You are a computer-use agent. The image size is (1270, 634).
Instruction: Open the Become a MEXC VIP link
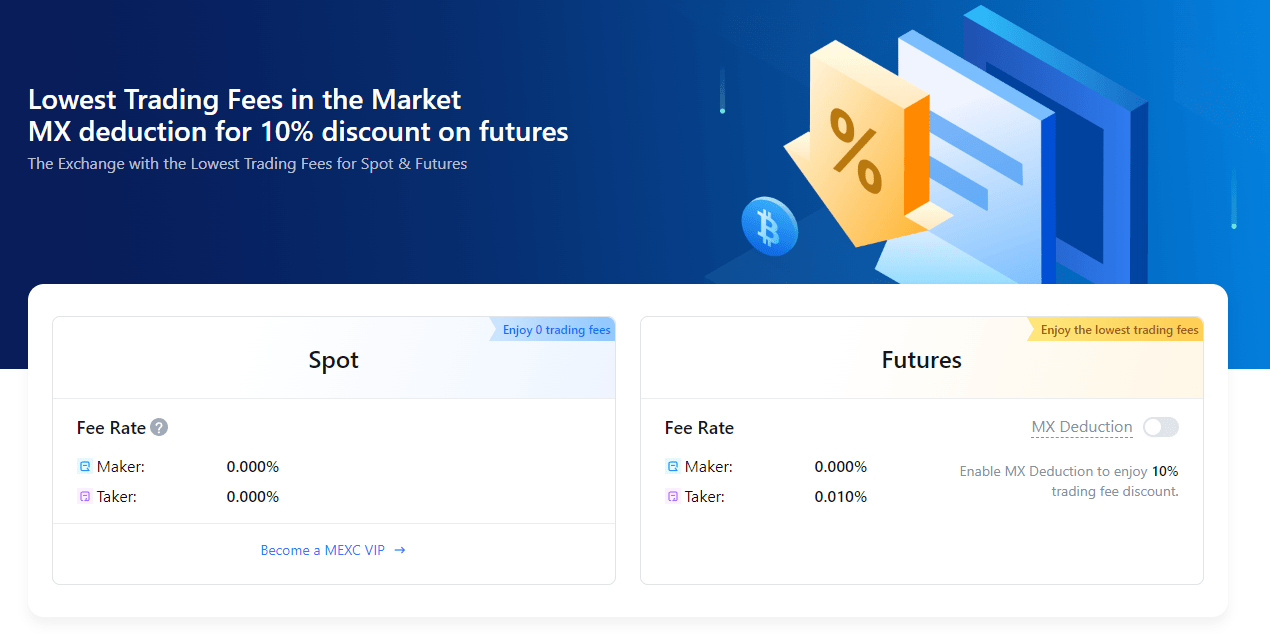pyautogui.click(x=333, y=550)
